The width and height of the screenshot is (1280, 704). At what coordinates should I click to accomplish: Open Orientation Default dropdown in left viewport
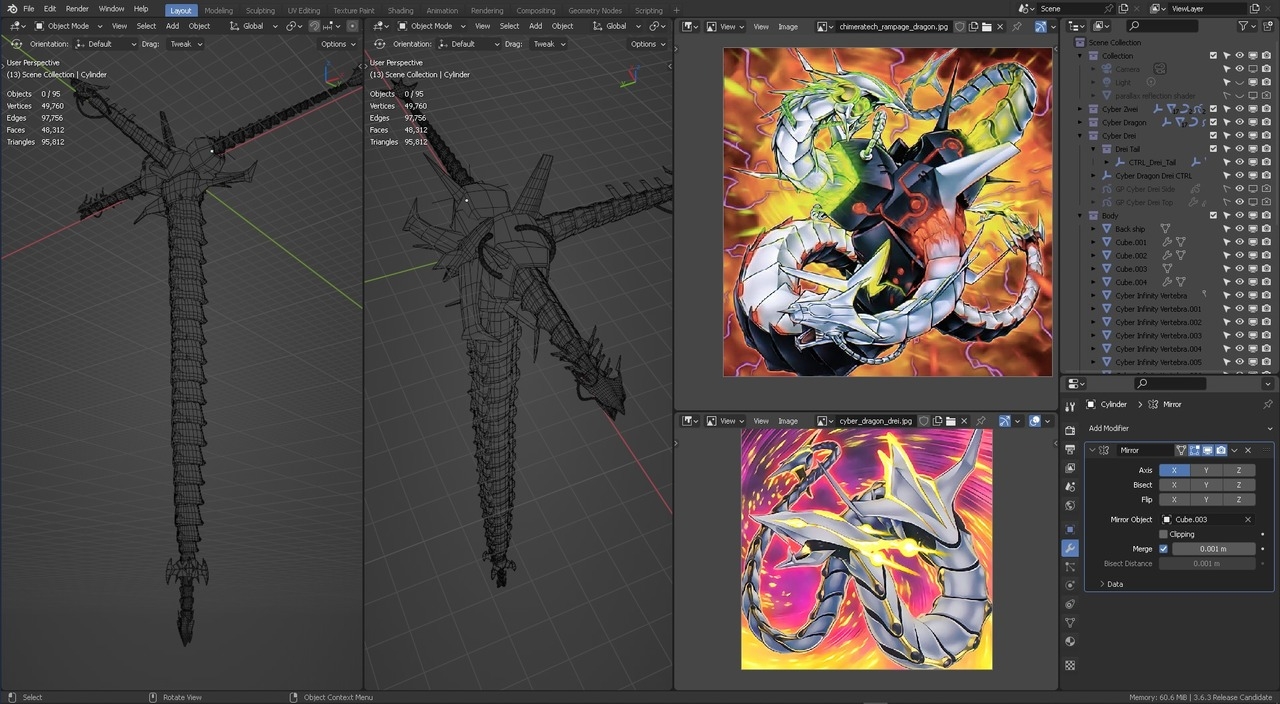(105, 44)
